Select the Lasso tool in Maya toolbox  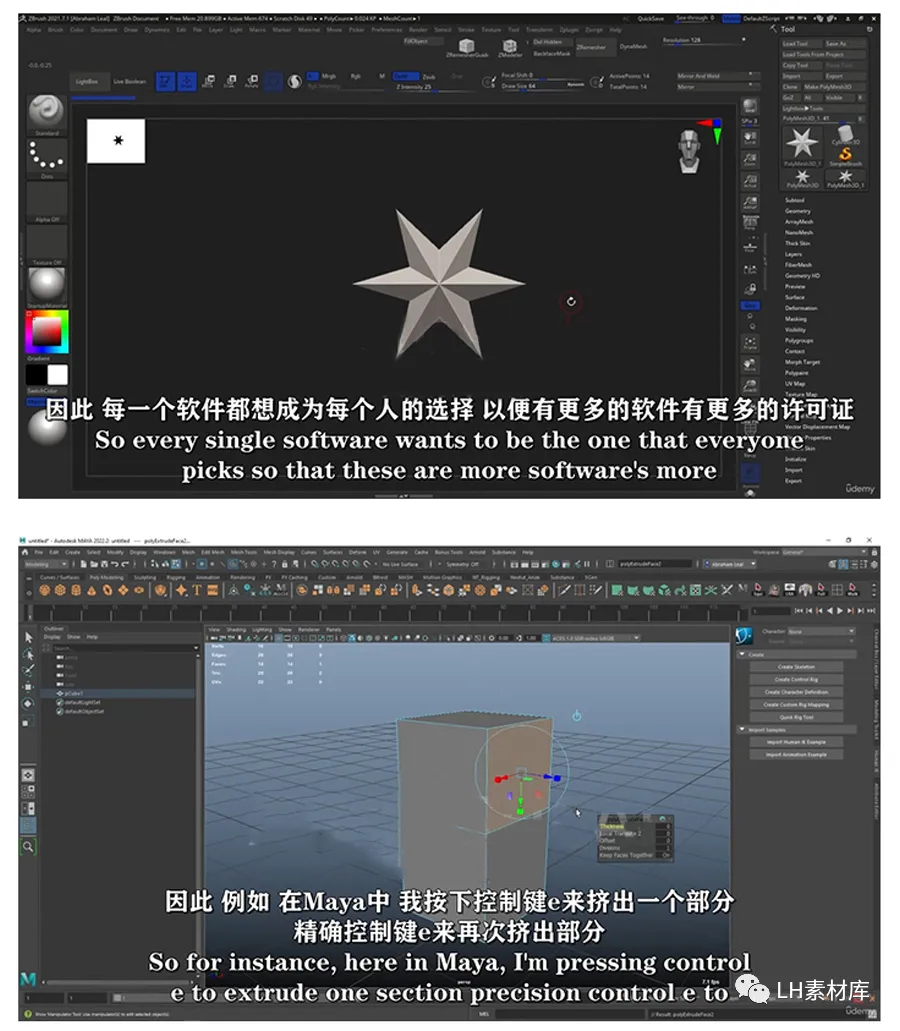(28, 654)
